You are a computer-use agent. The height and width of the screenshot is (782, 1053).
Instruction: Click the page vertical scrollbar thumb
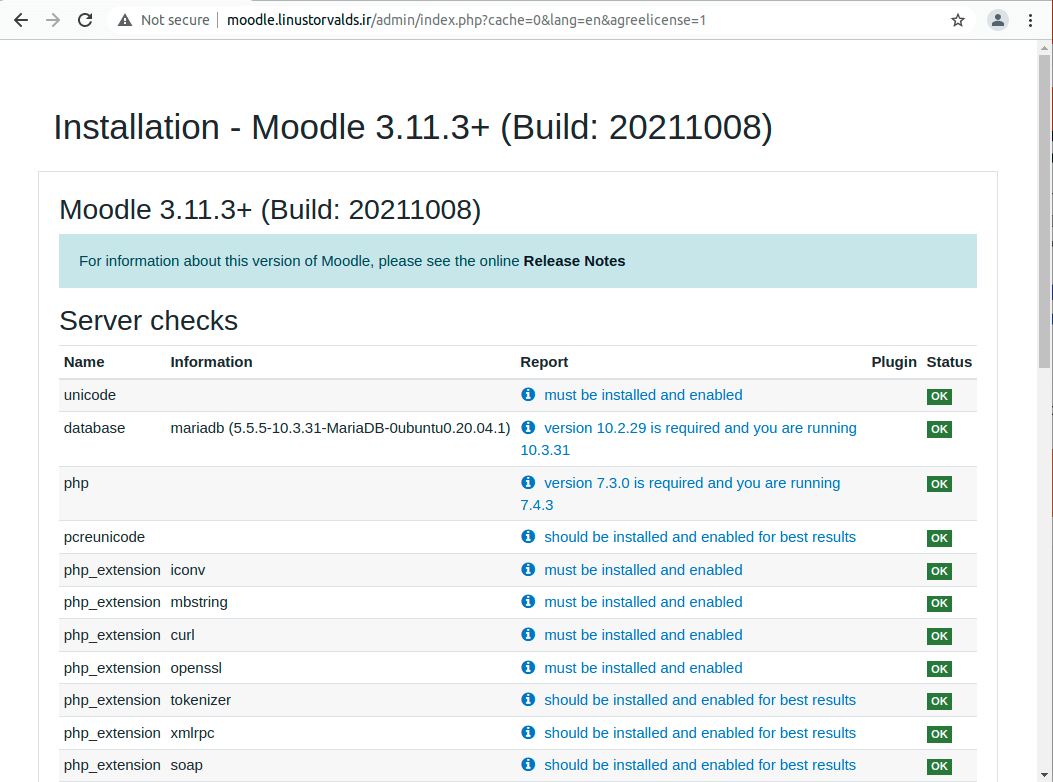pos(1044,212)
